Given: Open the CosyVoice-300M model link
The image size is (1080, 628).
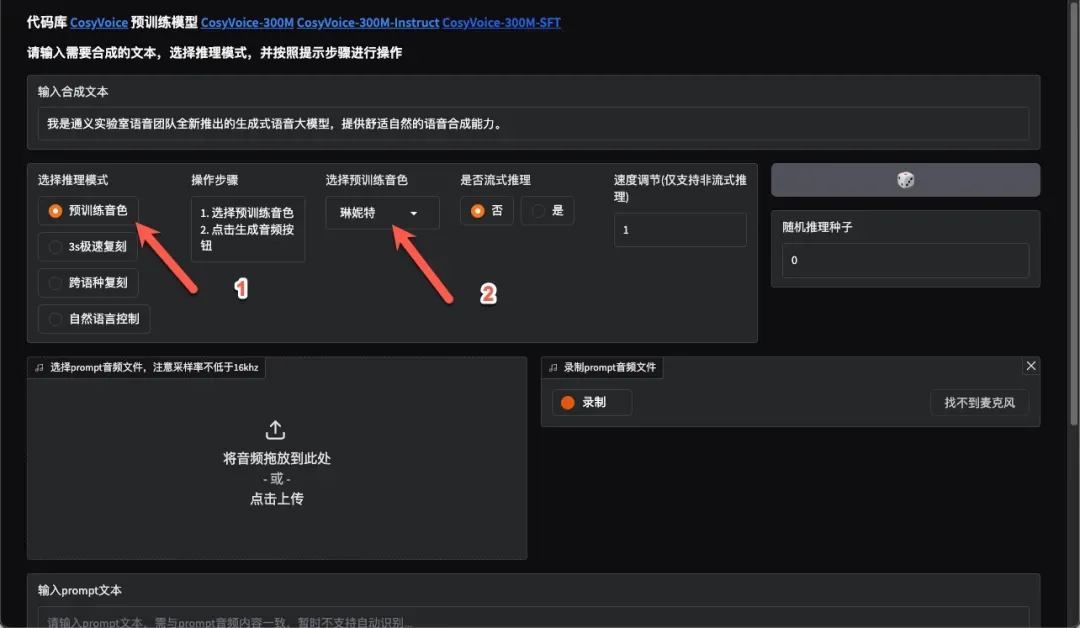Looking at the screenshot, I should (x=247, y=22).
